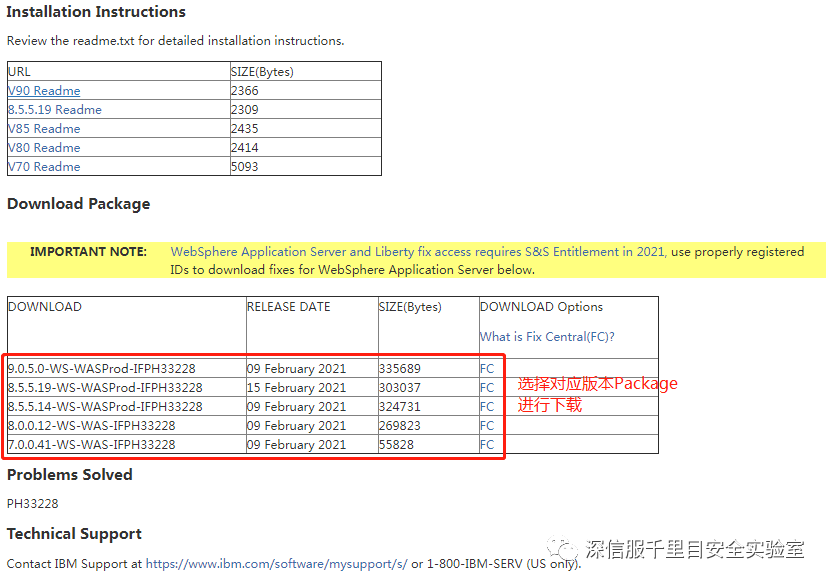Click the PH33228 problem identifier
831x585 pixels.
pos(32,503)
